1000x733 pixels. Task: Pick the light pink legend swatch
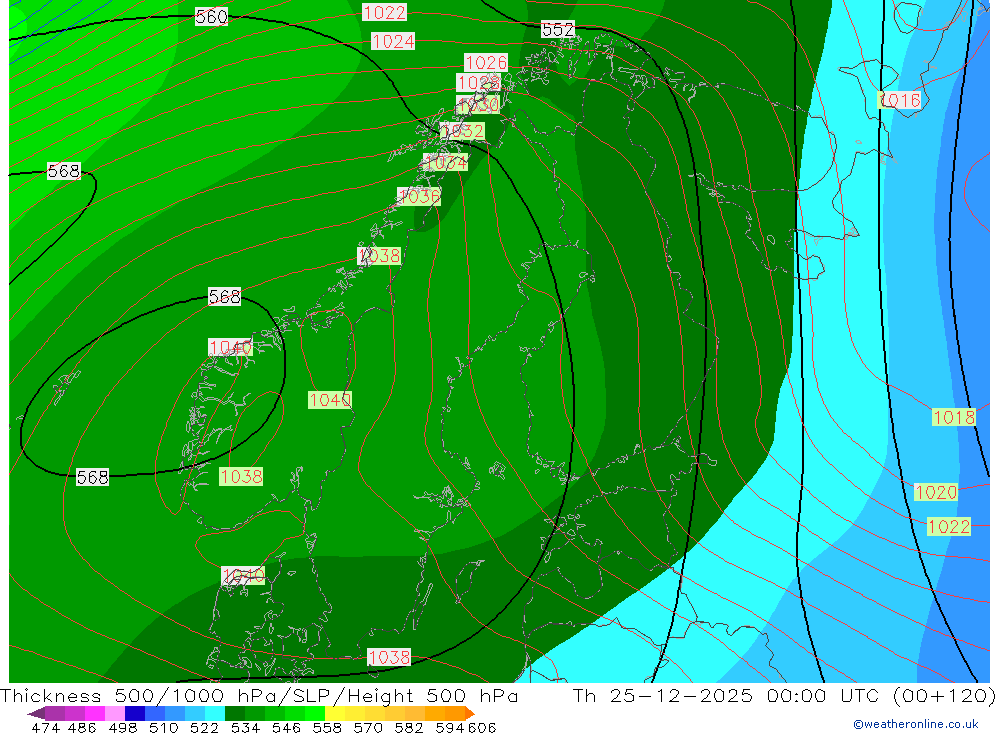click(x=115, y=713)
